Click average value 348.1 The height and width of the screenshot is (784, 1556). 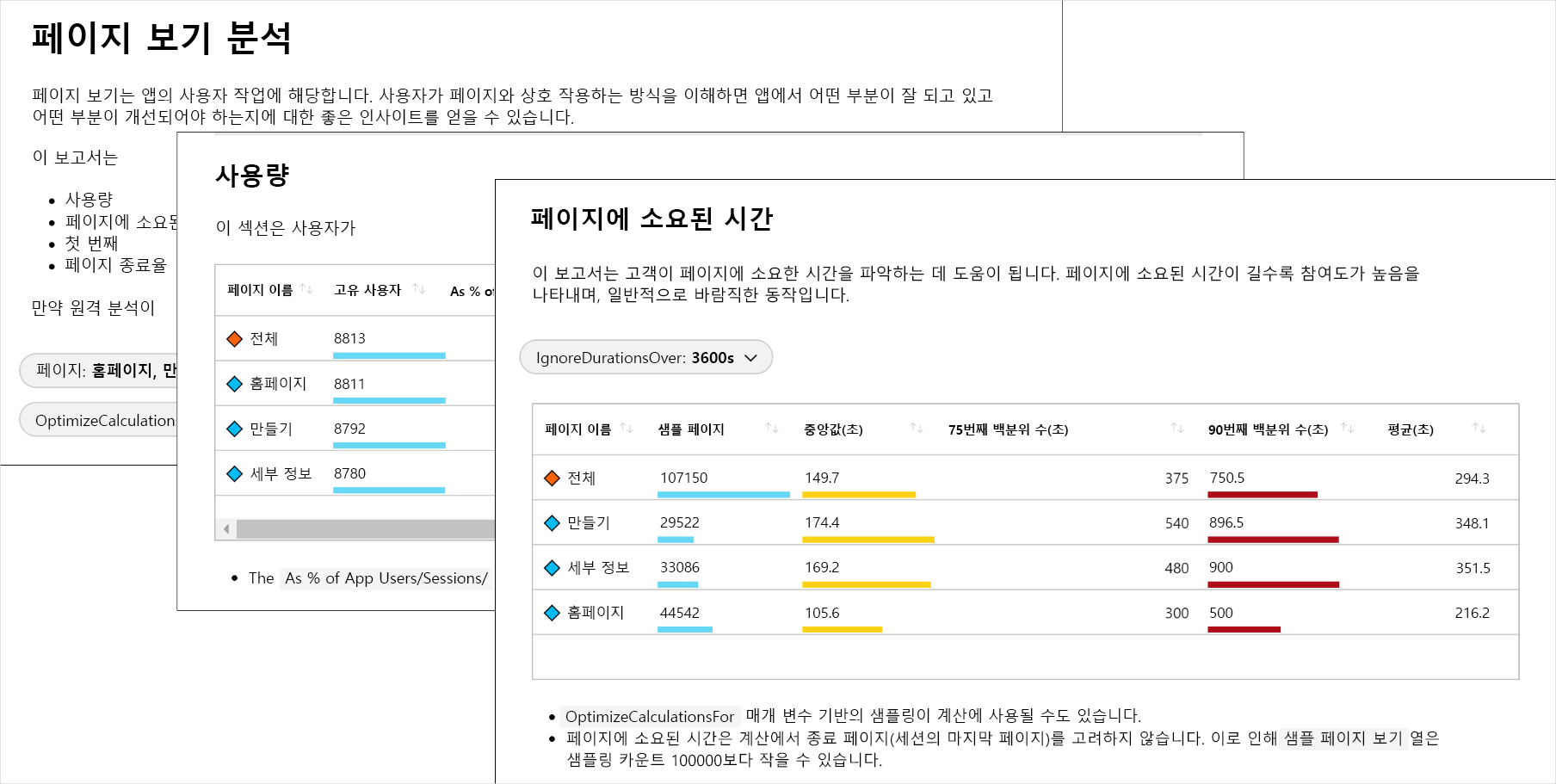tap(1472, 523)
